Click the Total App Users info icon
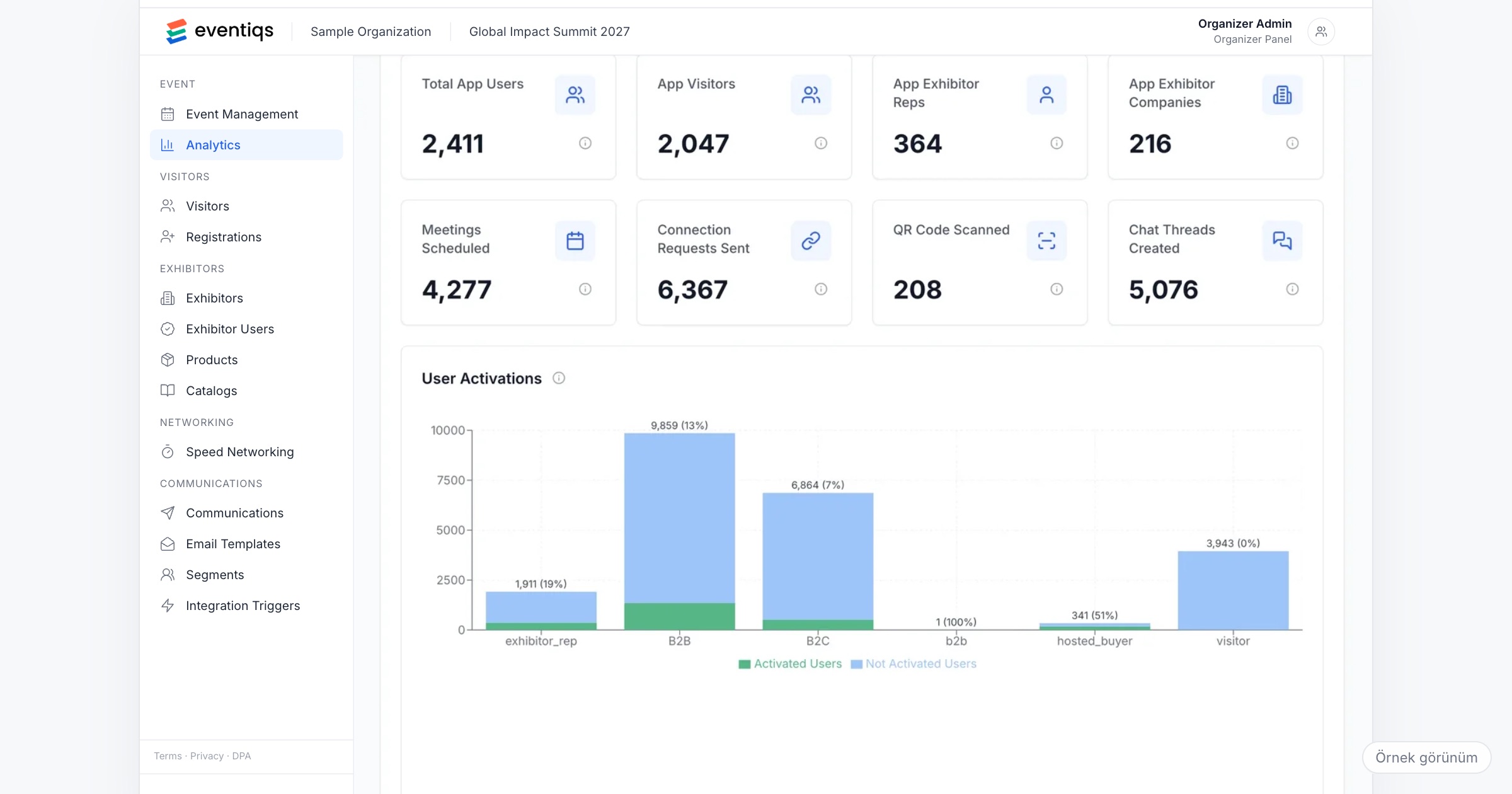Image resolution: width=1512 pixels, height=794 pixels. pyautogui.click(x=585, y=143)
